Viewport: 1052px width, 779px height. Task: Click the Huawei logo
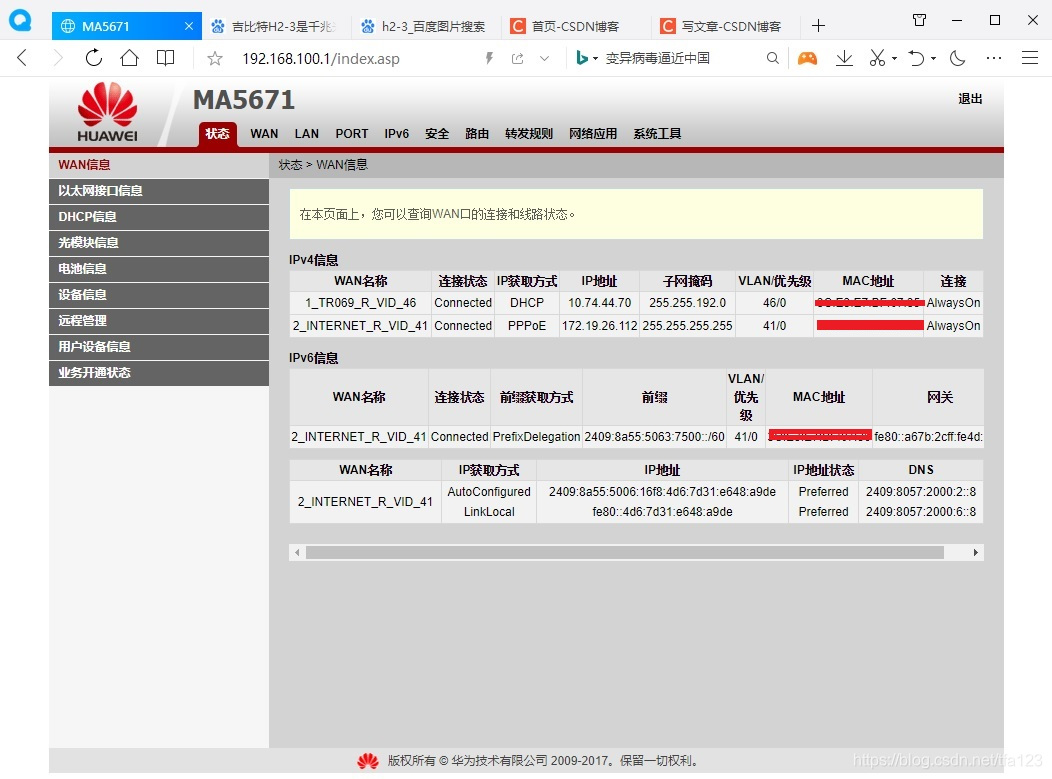pyautogui.click(x=107, y=112)
